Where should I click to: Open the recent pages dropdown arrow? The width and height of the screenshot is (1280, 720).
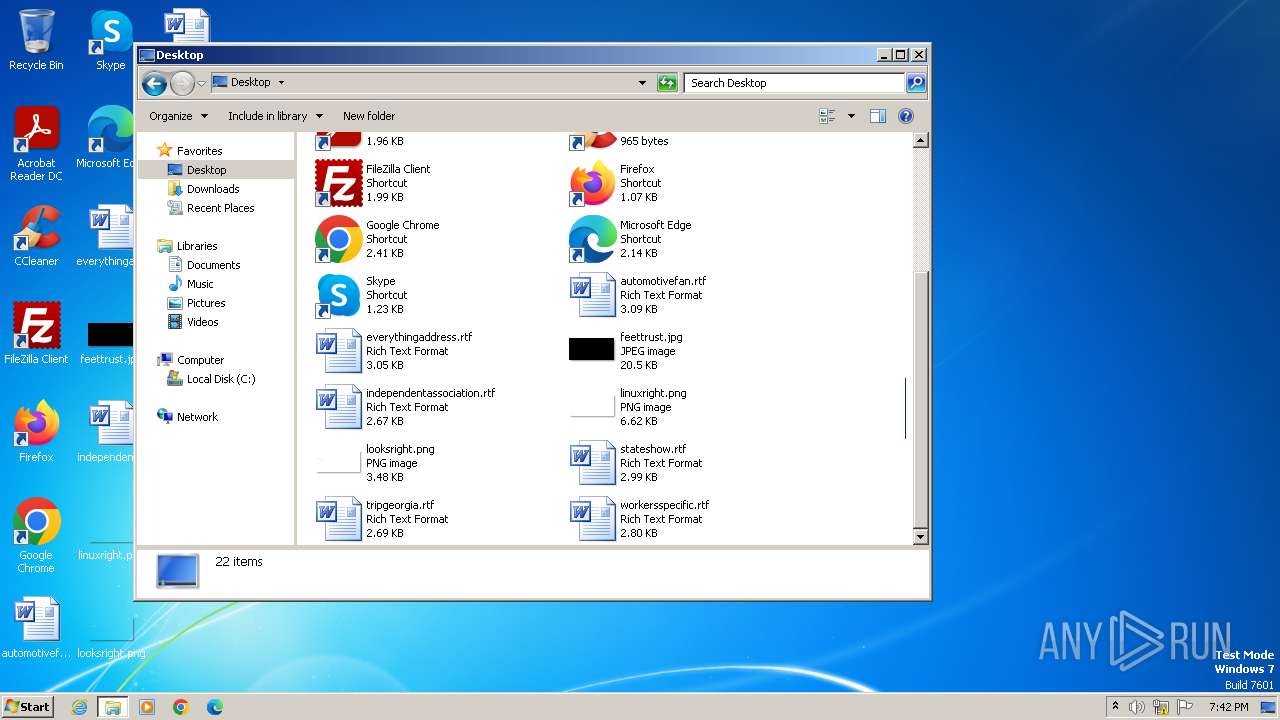tap(202, 83)
